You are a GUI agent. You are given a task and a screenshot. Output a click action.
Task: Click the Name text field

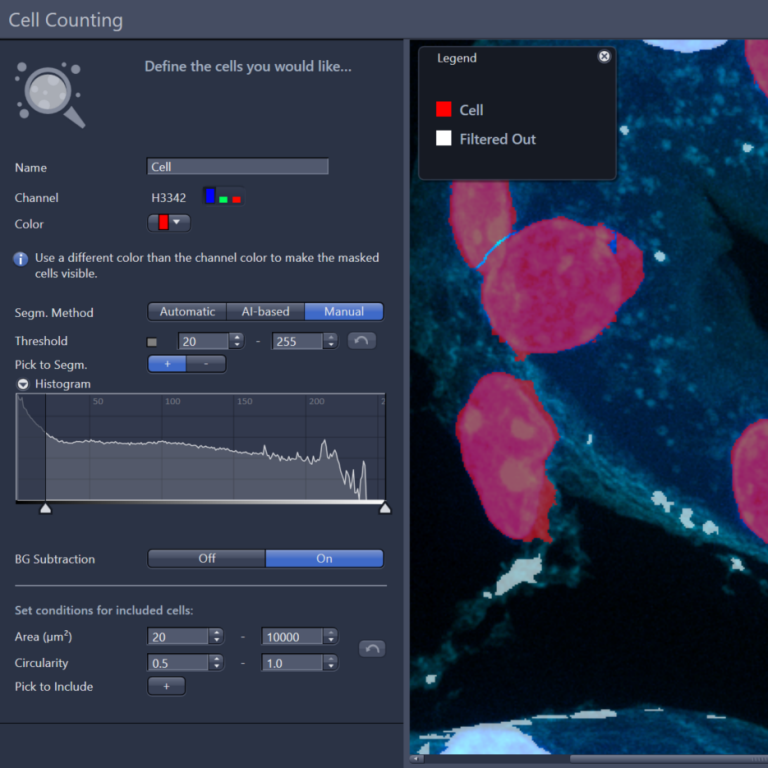click(238, 167)
